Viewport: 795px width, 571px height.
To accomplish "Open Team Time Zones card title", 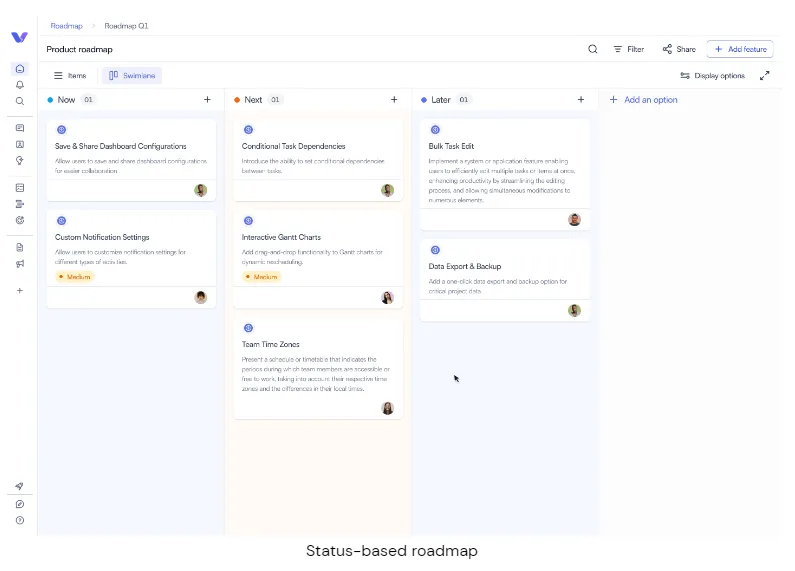I will (270, 344).
